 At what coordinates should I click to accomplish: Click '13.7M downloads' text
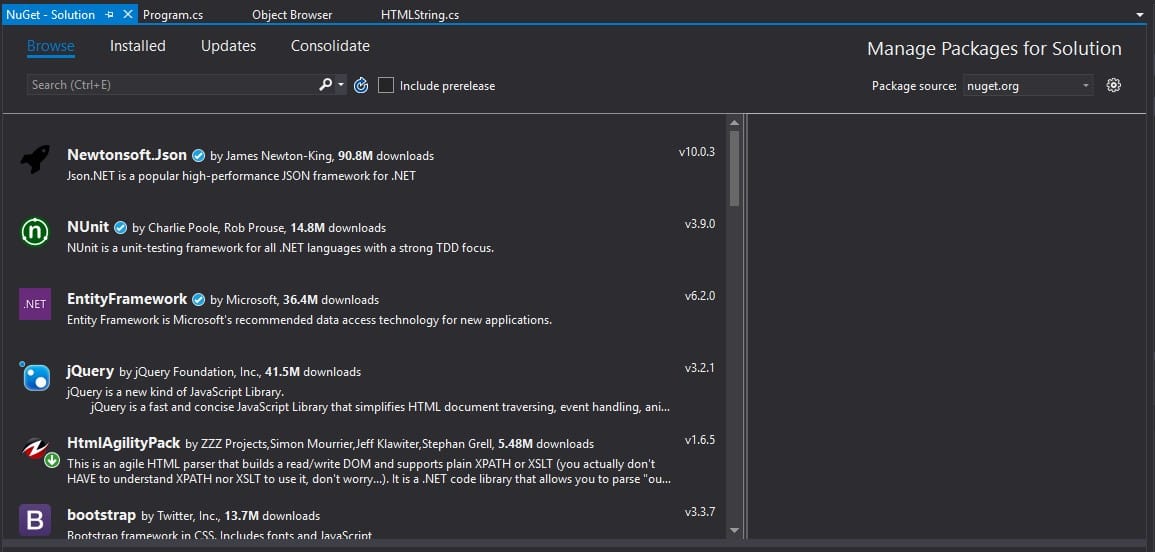pyautogui.click(x=273, y=516)
